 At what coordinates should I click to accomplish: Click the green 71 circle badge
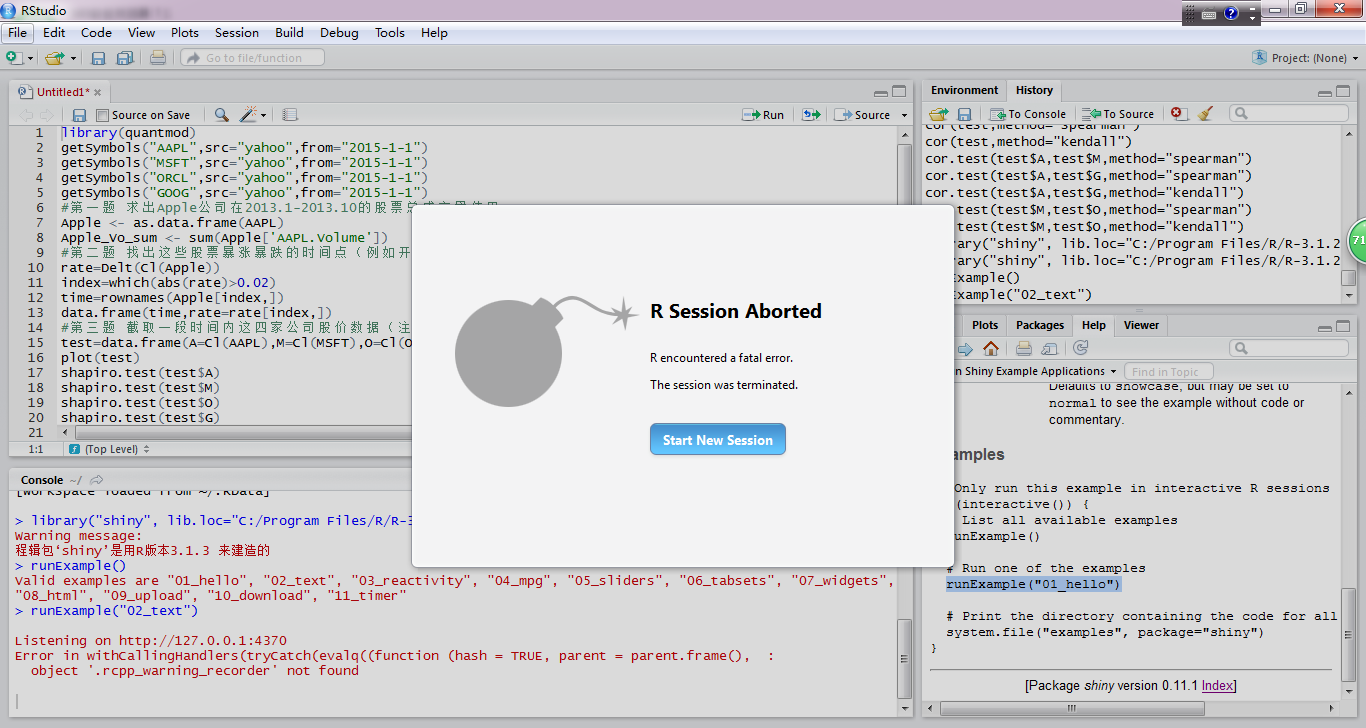1358,241
